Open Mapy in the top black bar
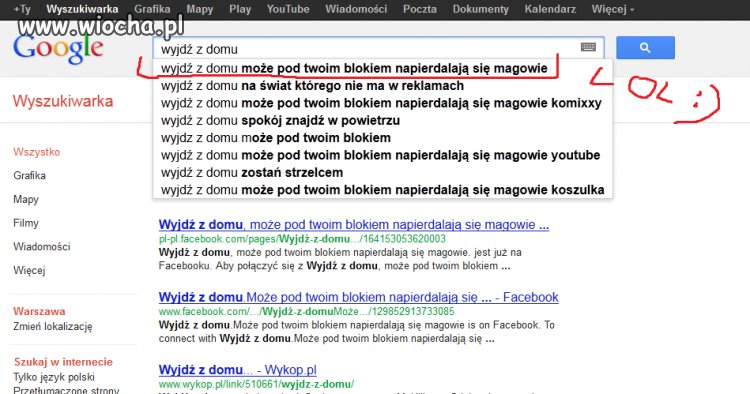Screen dimensions: 750x394 [199, 9]
